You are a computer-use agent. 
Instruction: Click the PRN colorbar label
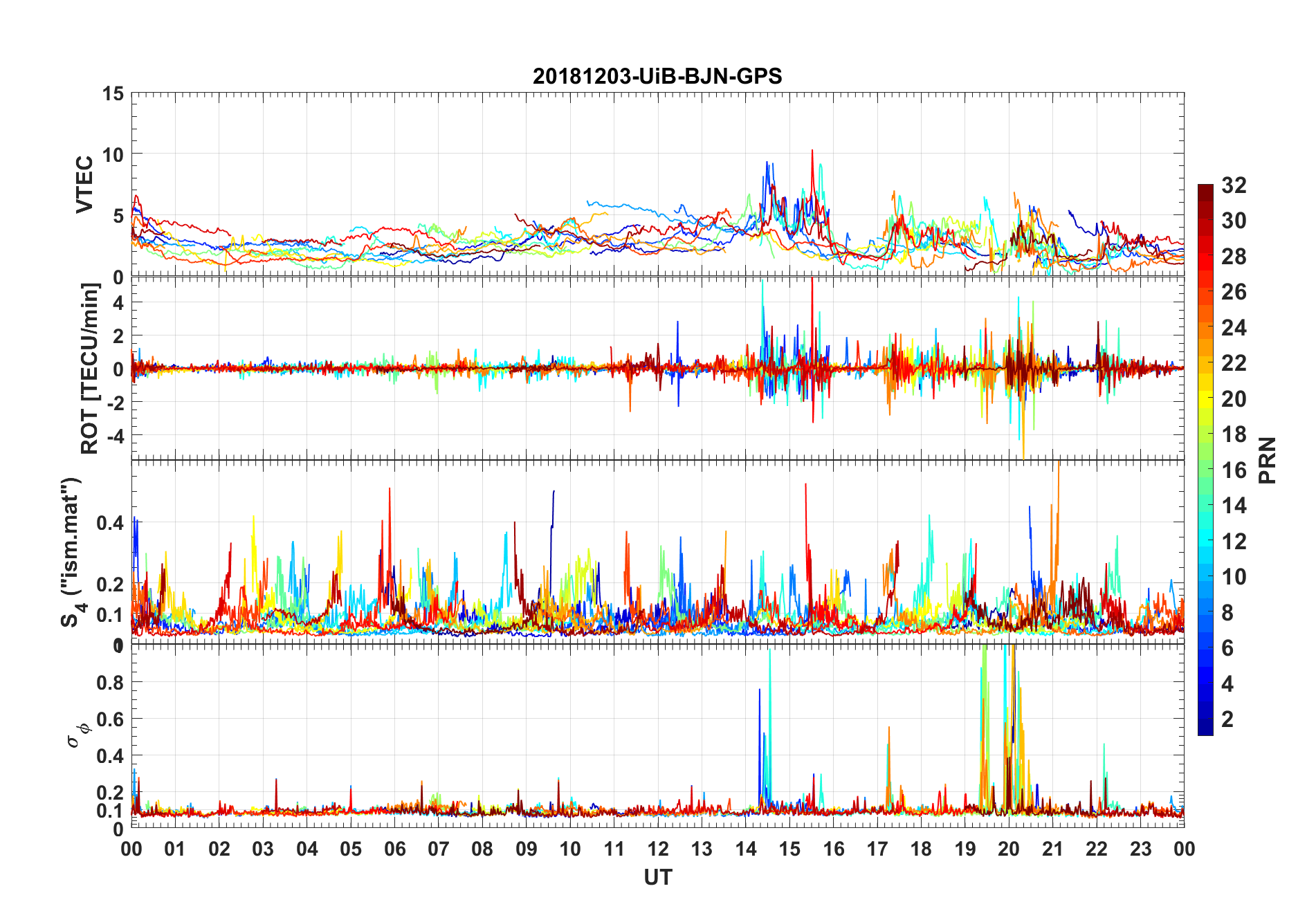1267,460
